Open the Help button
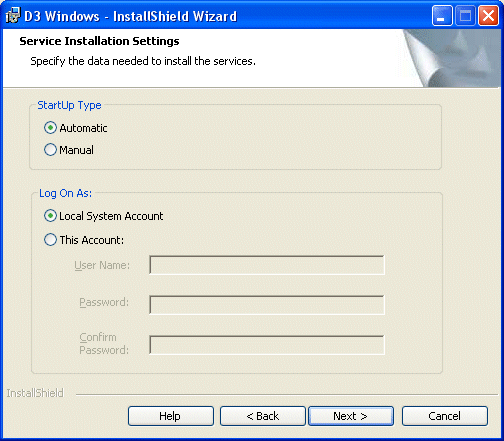 click(x=171, y=416)
